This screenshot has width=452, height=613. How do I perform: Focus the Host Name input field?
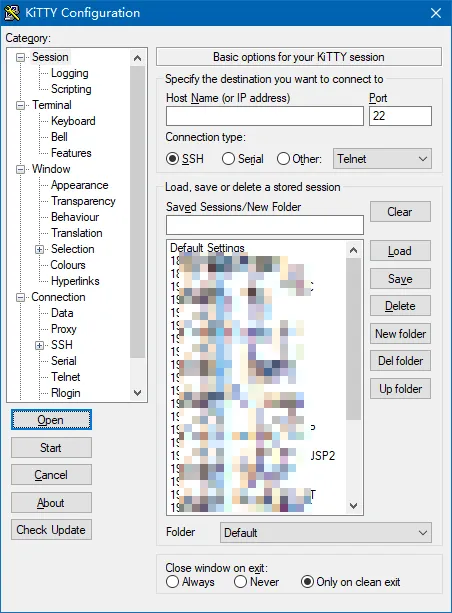click(265, 116)
